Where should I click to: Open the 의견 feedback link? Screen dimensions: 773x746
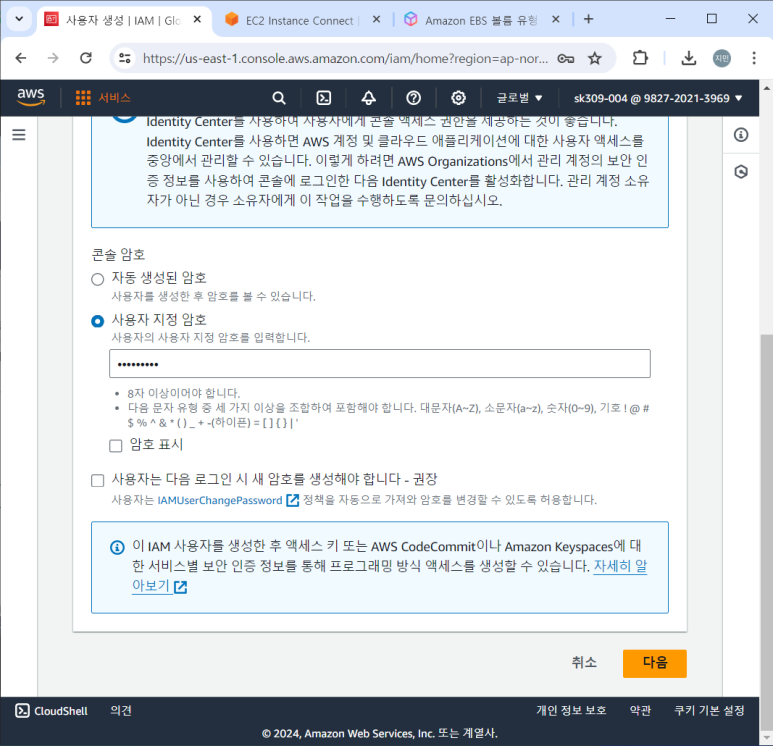point(121,710)
